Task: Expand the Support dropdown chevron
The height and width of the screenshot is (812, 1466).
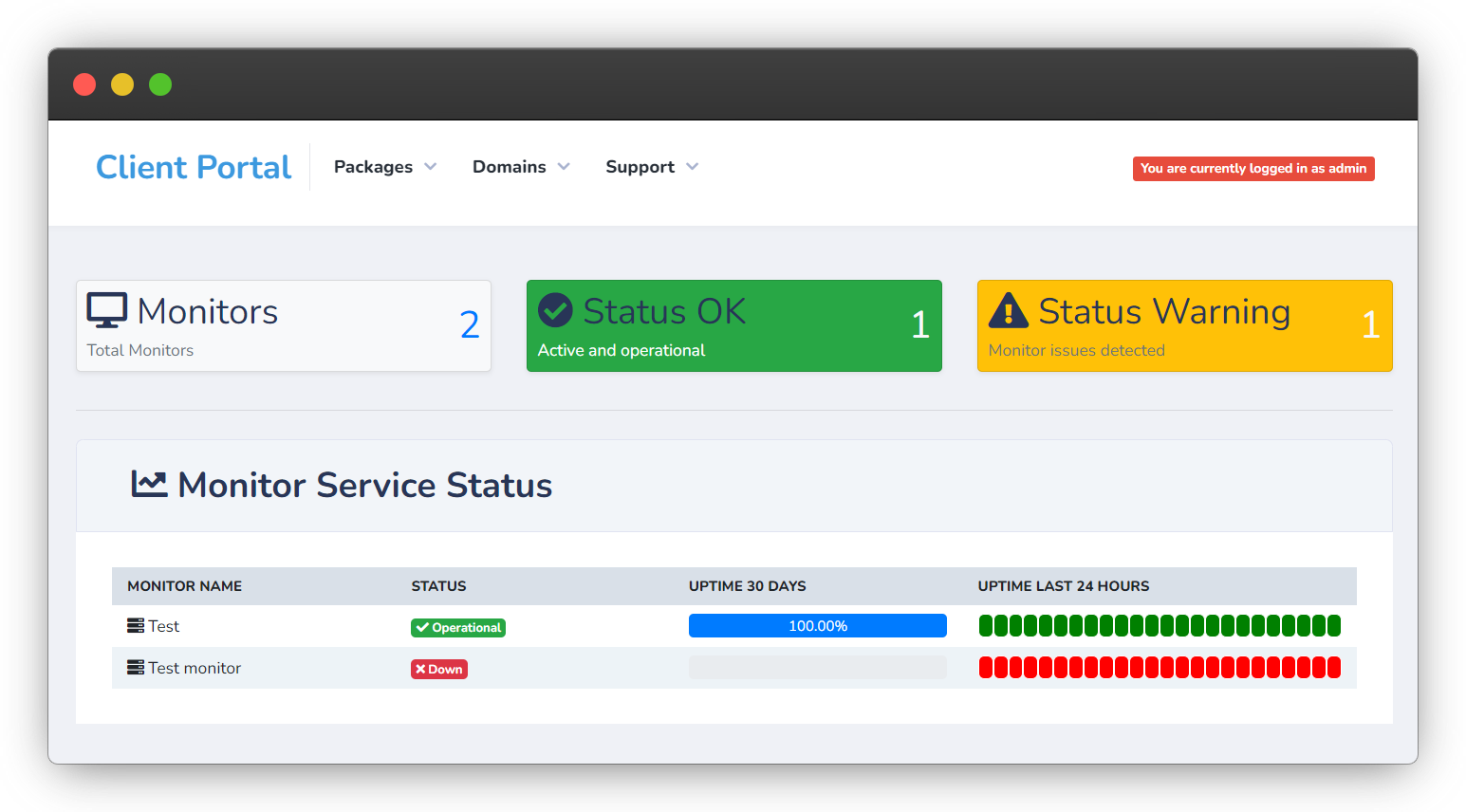Action: [693, 167]
